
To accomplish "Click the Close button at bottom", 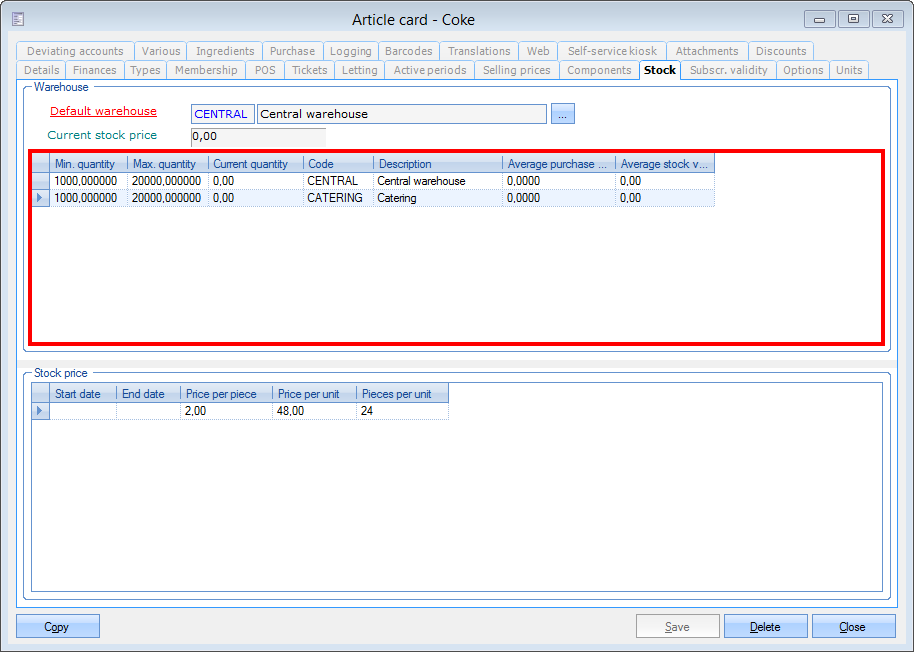I will tap(852, 627).
